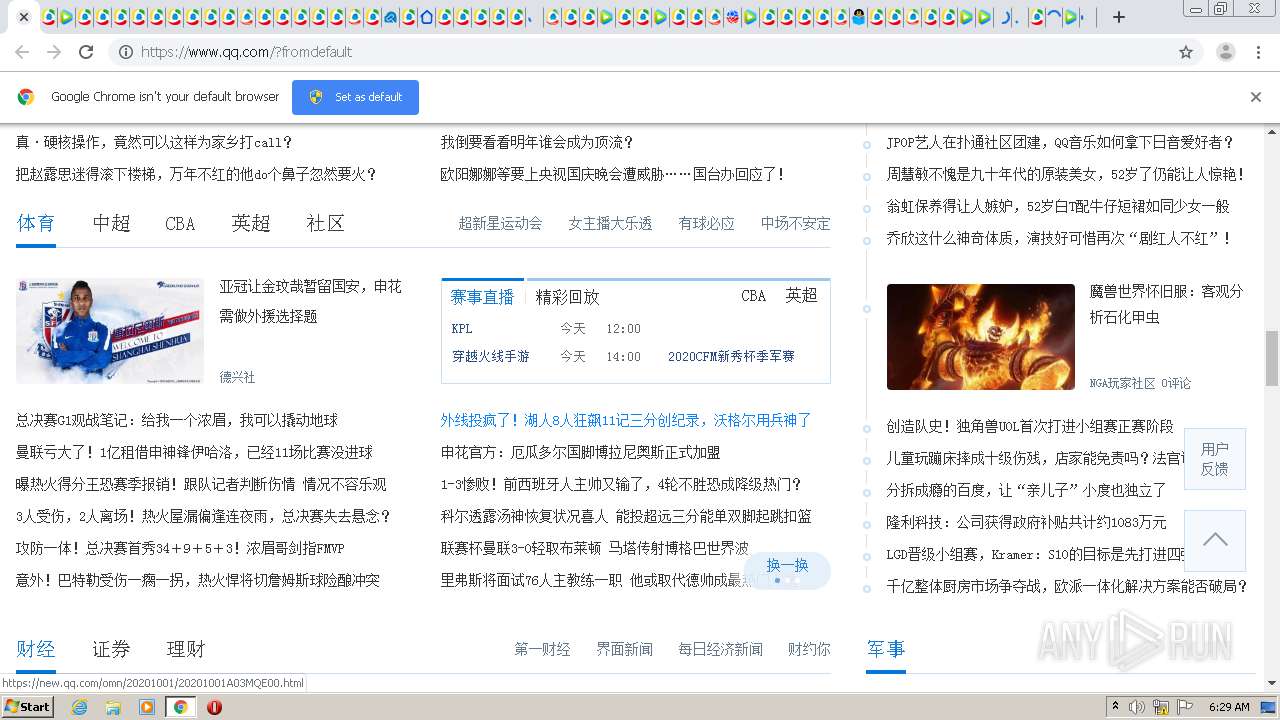
Task: Launch Internet Explorer from the taskbar
Action: tap(79, 707)
